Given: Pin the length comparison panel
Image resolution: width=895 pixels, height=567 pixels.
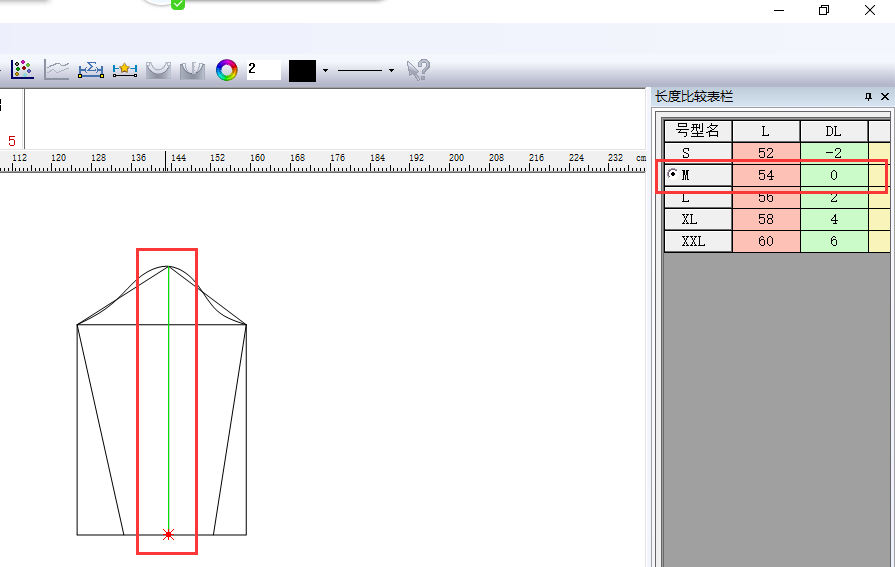Looking at the screenshot, I should (868, 97).
